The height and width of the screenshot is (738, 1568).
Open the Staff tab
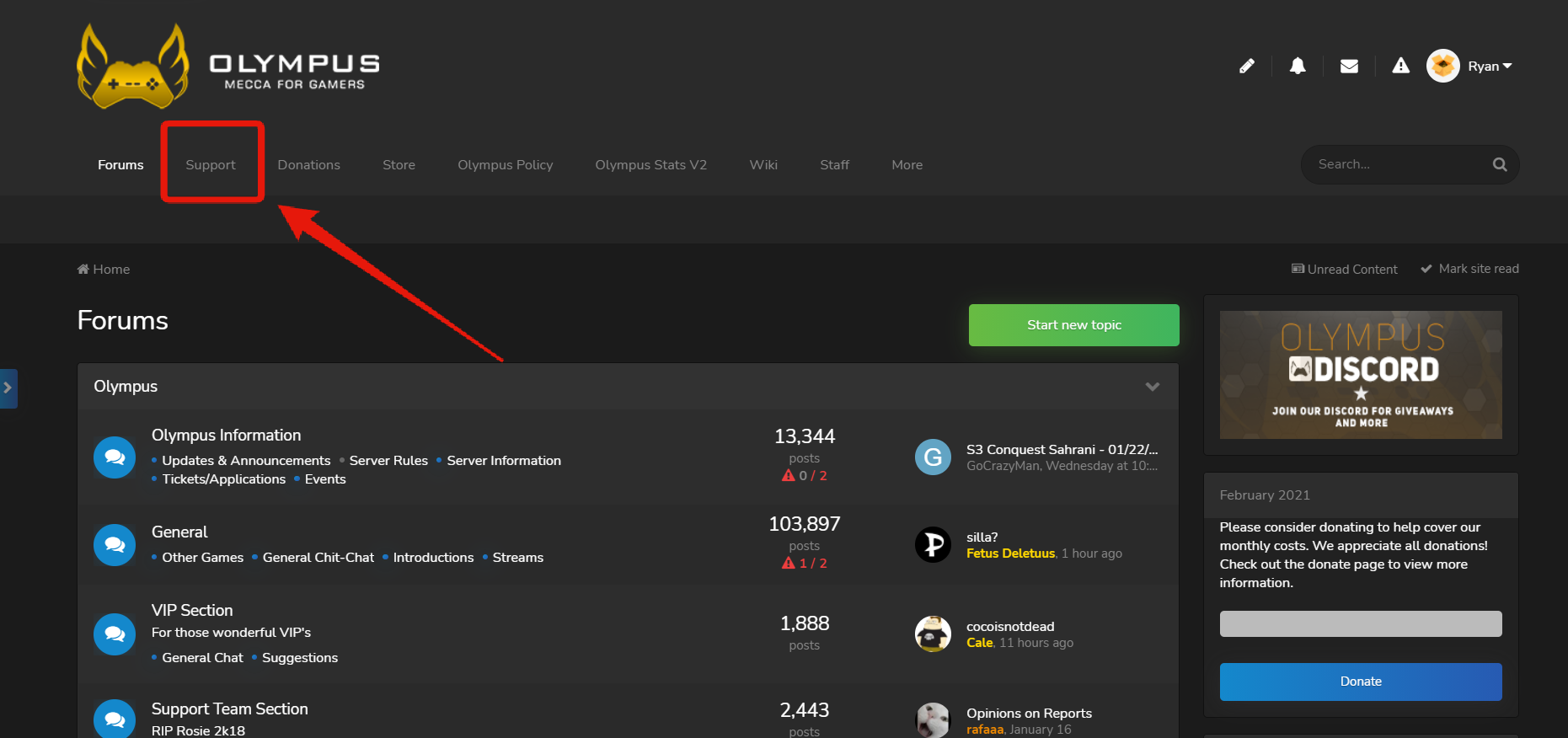coord(835,165)
